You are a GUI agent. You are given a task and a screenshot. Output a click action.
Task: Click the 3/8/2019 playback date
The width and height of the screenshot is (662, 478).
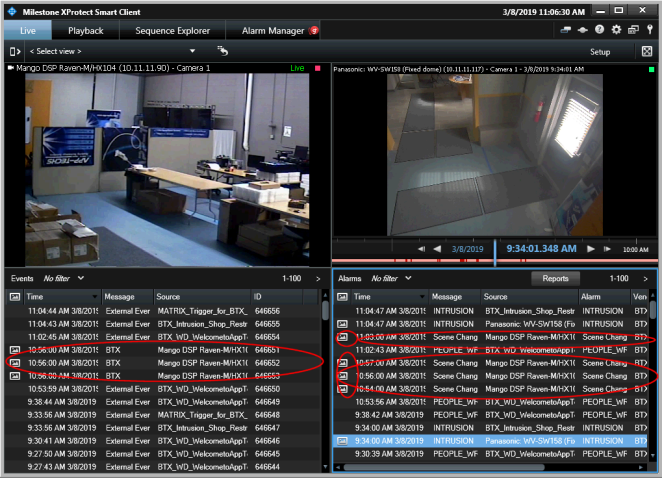[x=467, y=249]
